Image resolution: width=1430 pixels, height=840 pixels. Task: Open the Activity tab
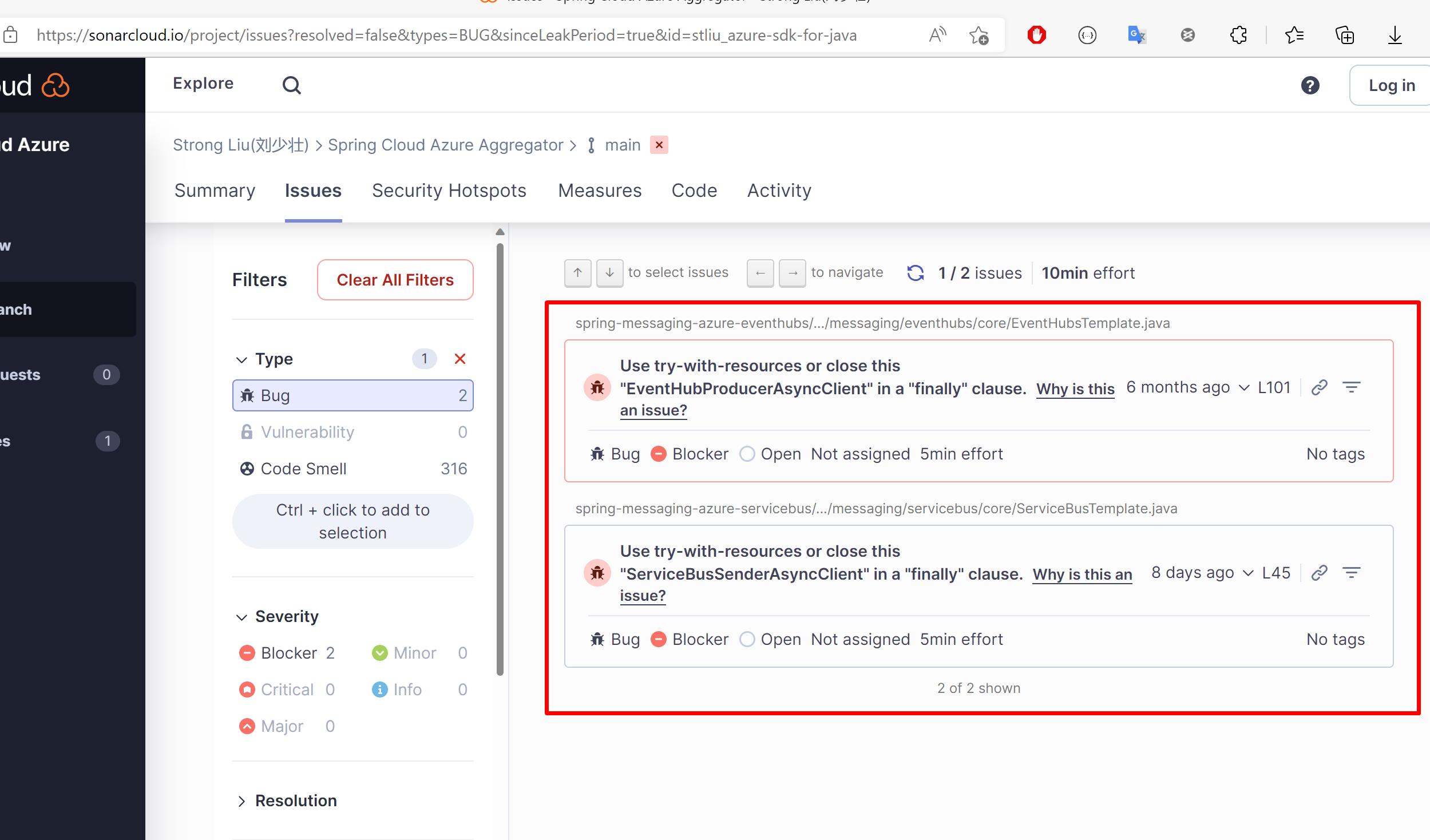tap(779, 191)
